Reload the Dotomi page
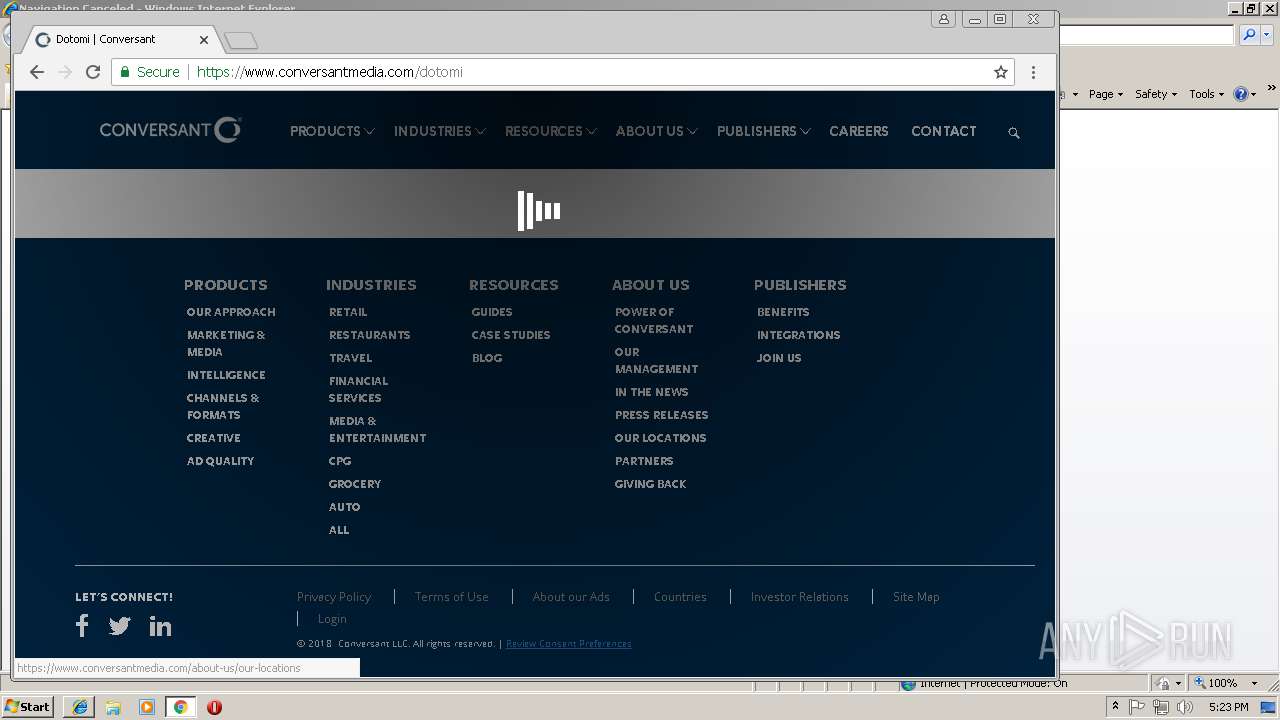This screenshot has height=720, width=1280. (93, 72)
